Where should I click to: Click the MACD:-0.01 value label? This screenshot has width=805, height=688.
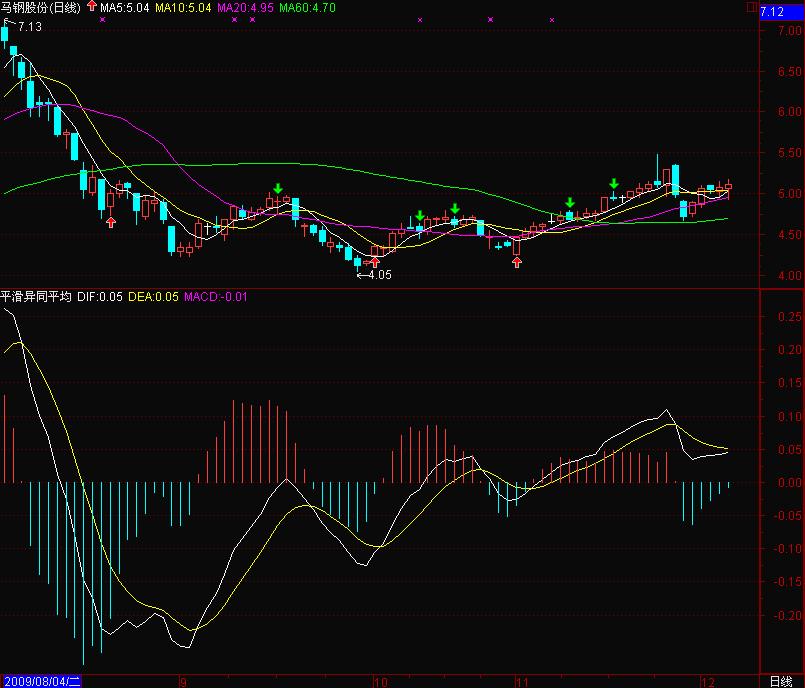[x=216, y=297]
